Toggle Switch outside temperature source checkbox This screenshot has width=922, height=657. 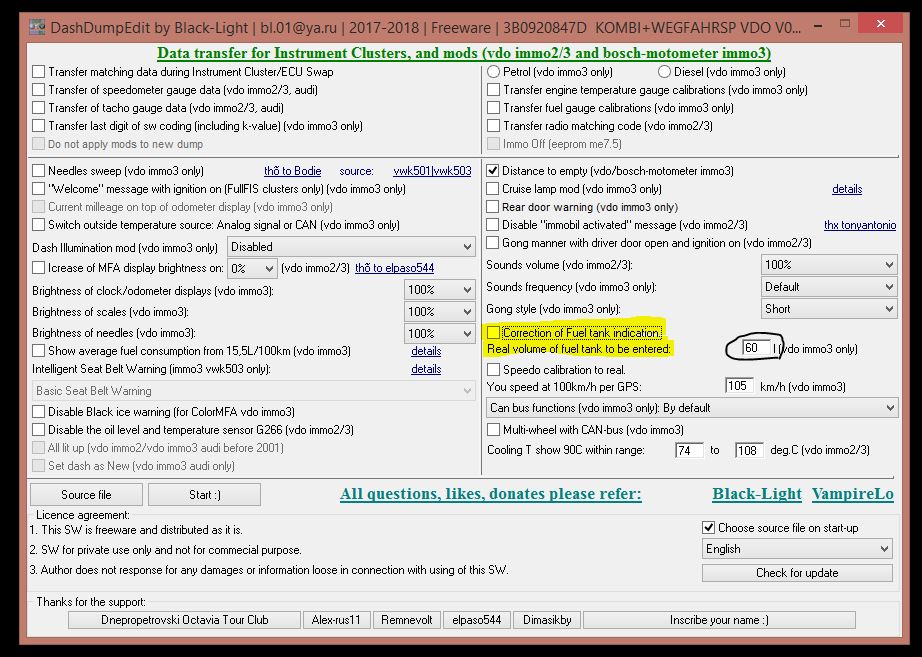pos(39,225)
